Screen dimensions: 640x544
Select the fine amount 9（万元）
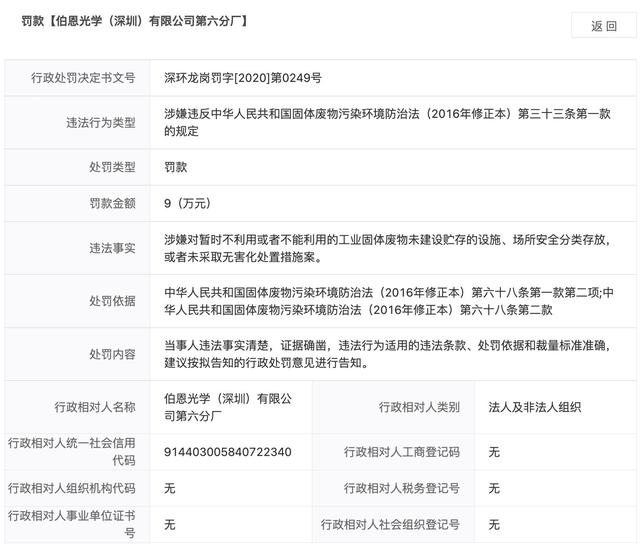pos(187,203)
